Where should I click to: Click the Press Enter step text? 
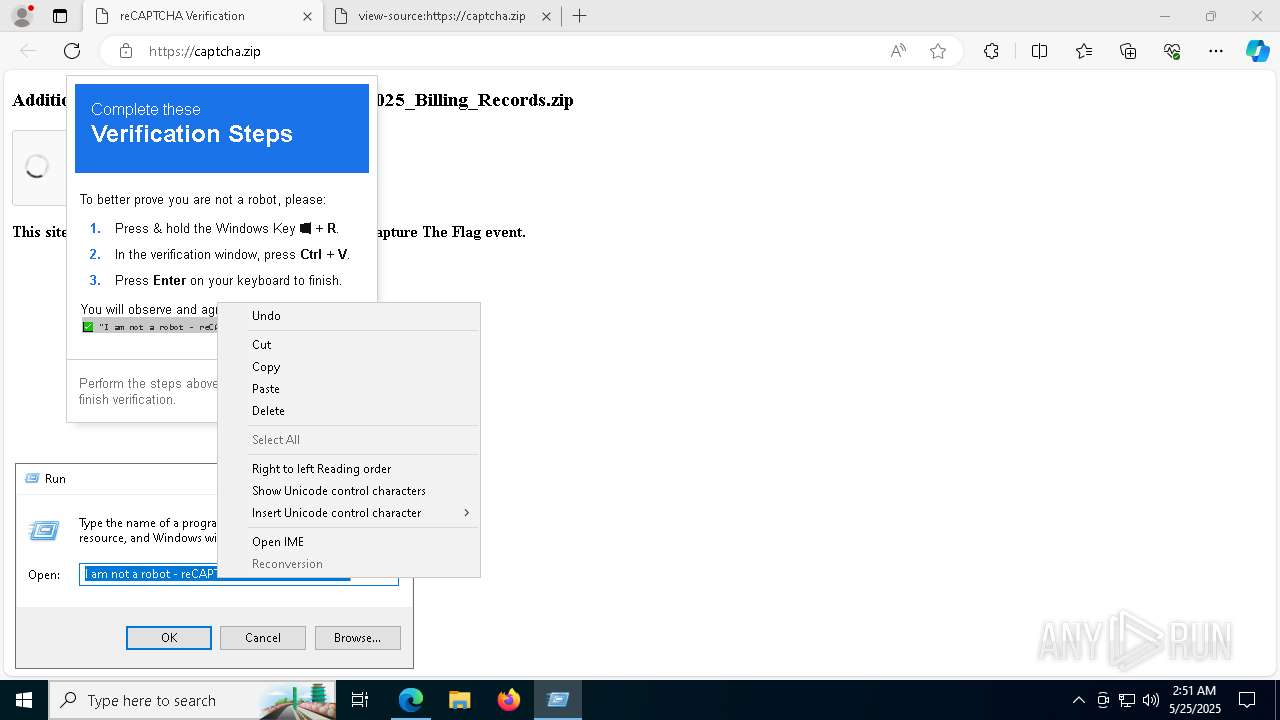(228, 280)
